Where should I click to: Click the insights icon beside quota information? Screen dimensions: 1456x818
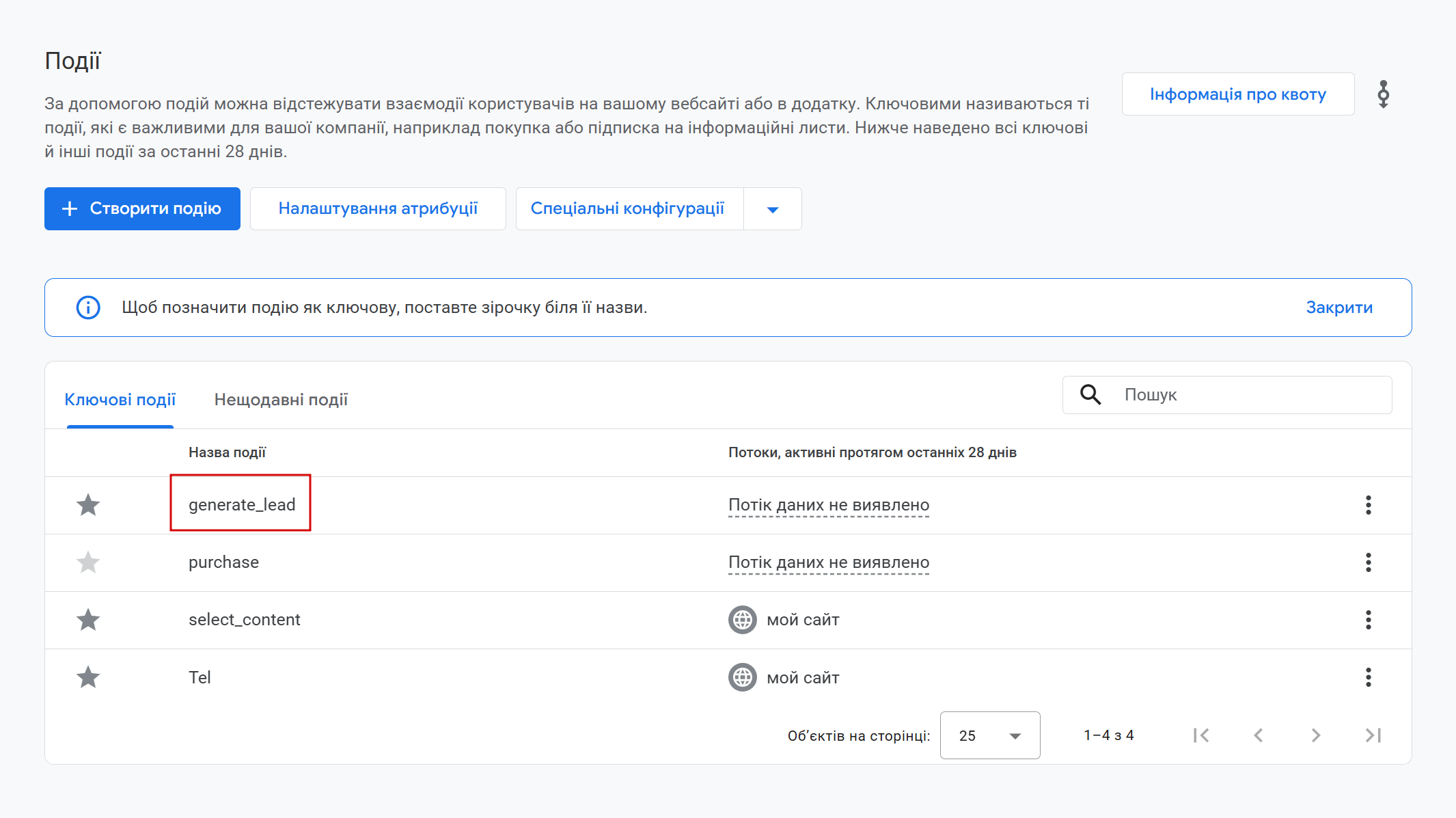click(1384, 94)
